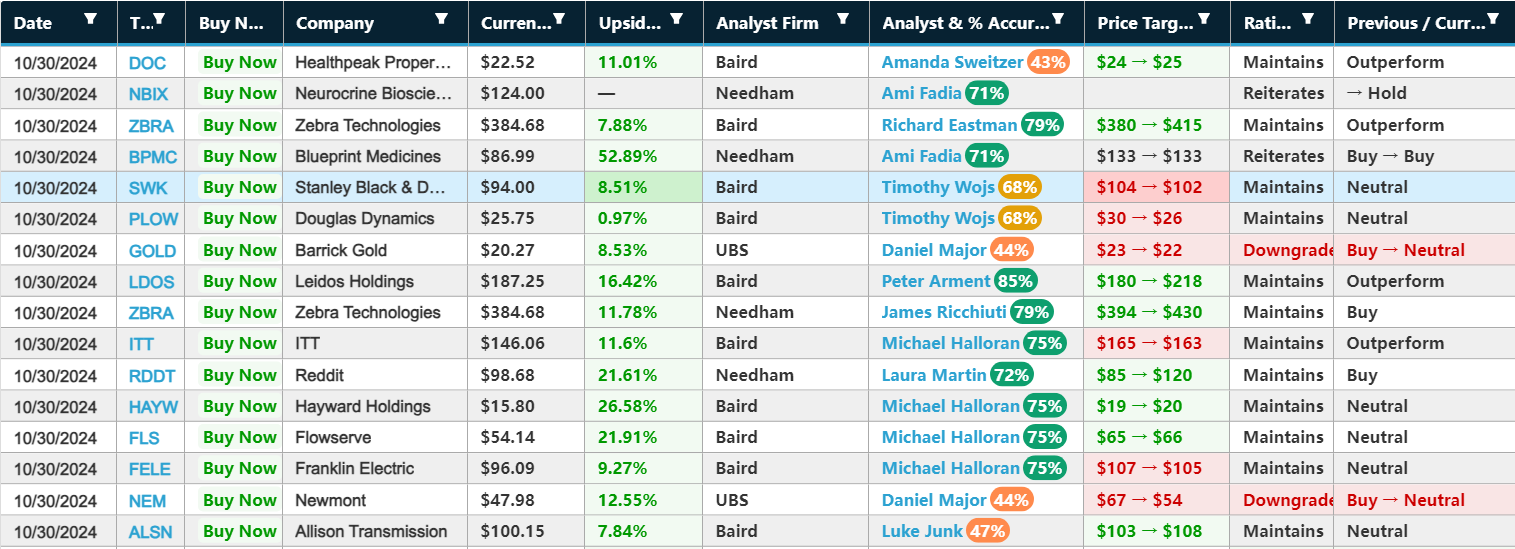This screenshot has width=1515, height=549.
Task: Click the Analyst Firm filter funnel
Action: pyautogui.click(x=843, y=19)
